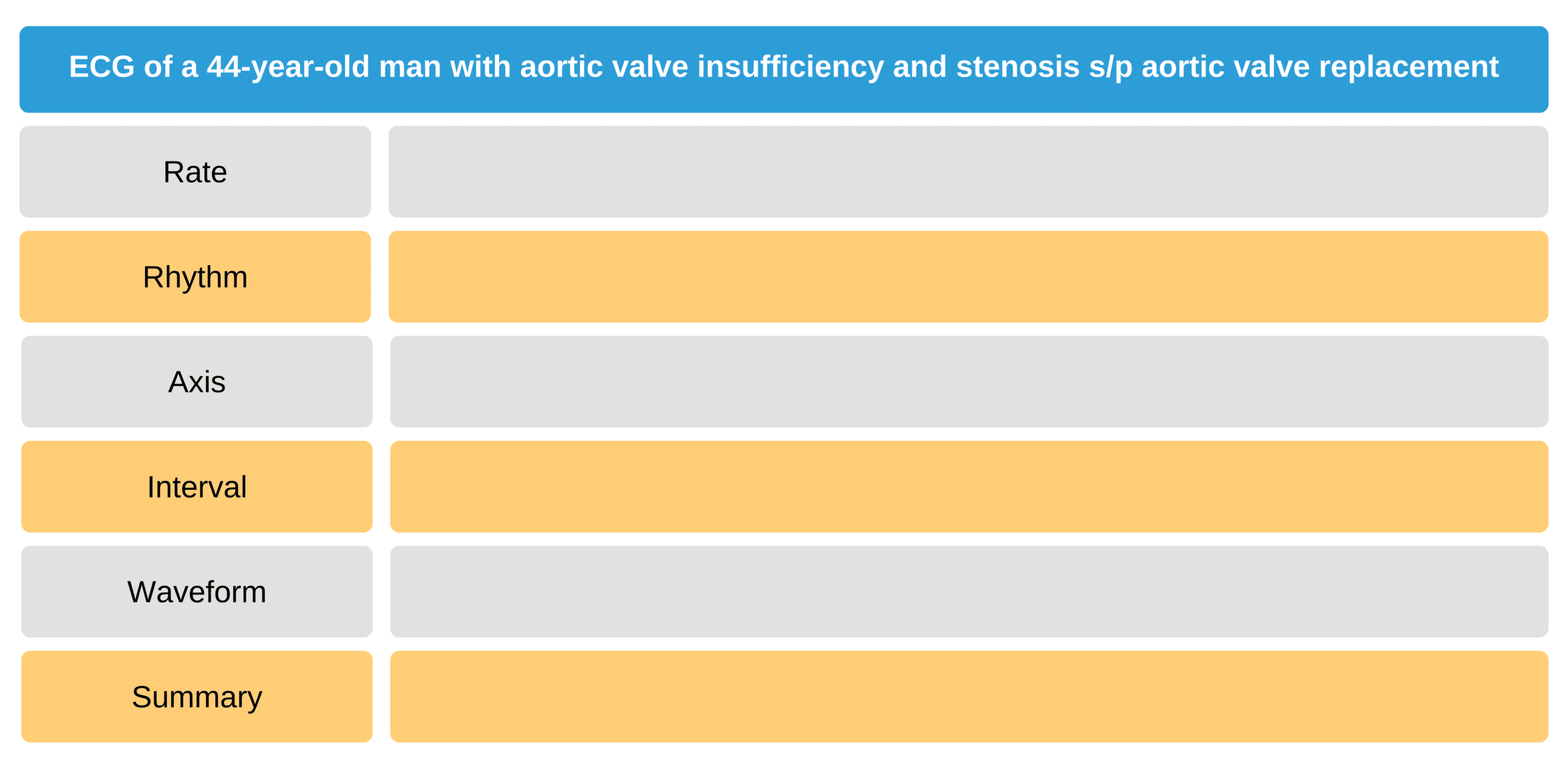The image size is (1568, 766).
Task: Click the empty orange box beside Summary
Action: [x=968, y=697]
